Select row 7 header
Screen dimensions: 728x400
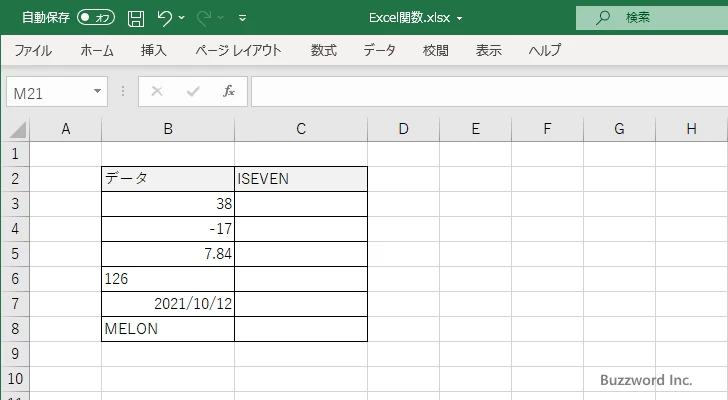(x=15, y=304)
